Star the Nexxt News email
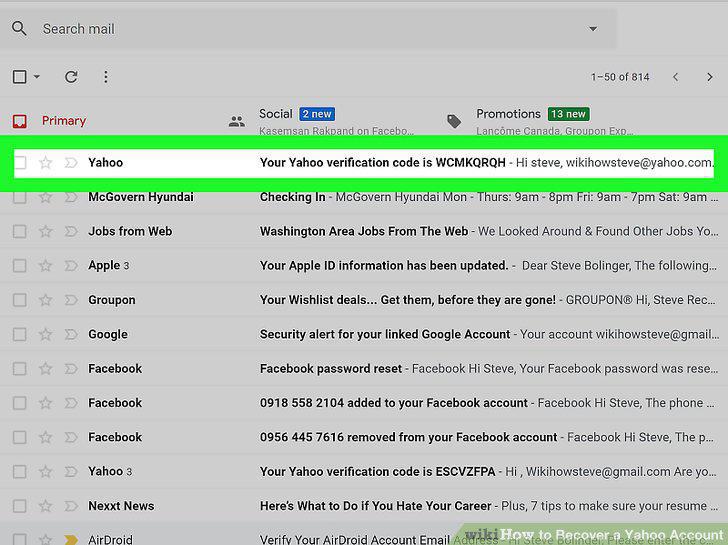Image resolution: width=728 pixels, height=545 pixels. [x=45, y=506]
